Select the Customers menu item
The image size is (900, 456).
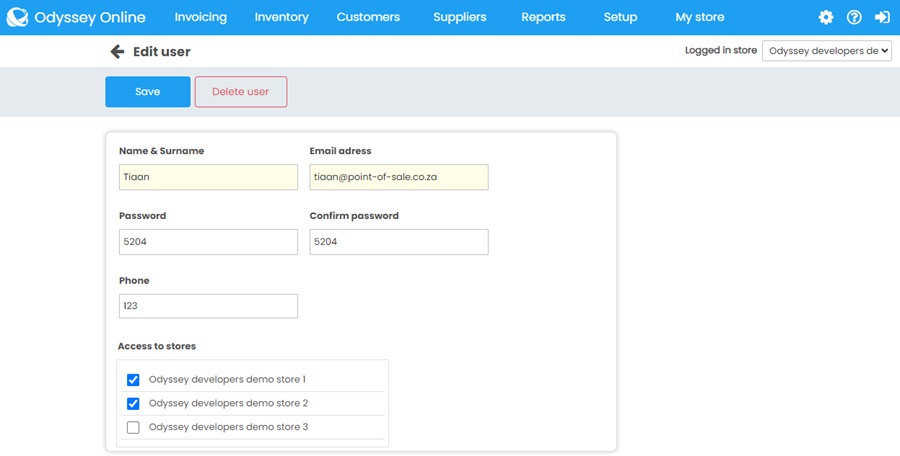point(368,17)
